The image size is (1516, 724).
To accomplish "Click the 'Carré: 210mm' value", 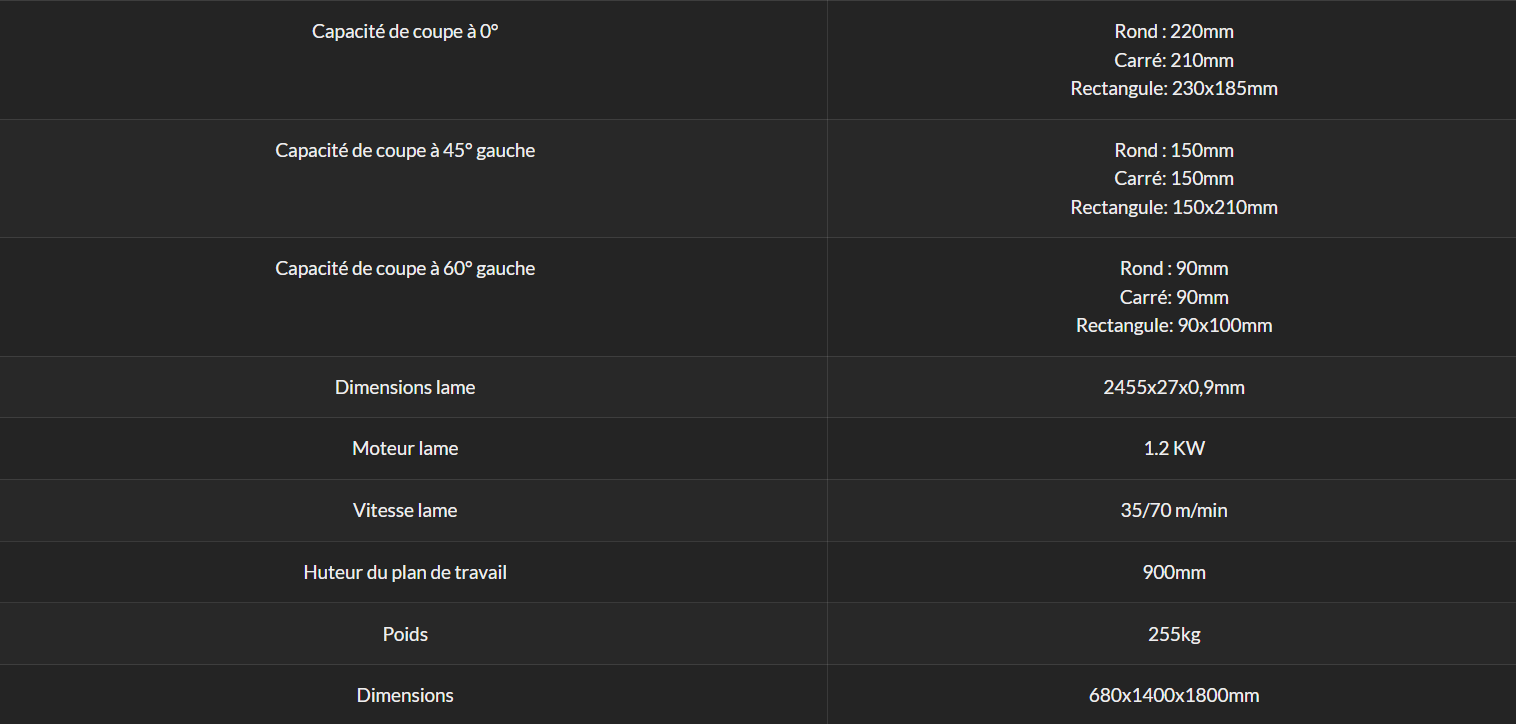I will coord(1174,60).
